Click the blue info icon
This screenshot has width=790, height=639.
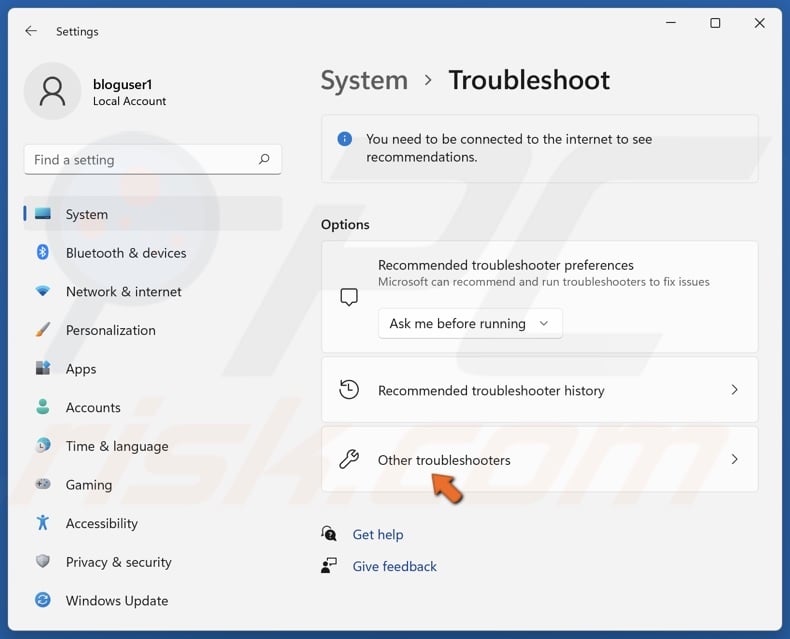[x=345, y=139]
